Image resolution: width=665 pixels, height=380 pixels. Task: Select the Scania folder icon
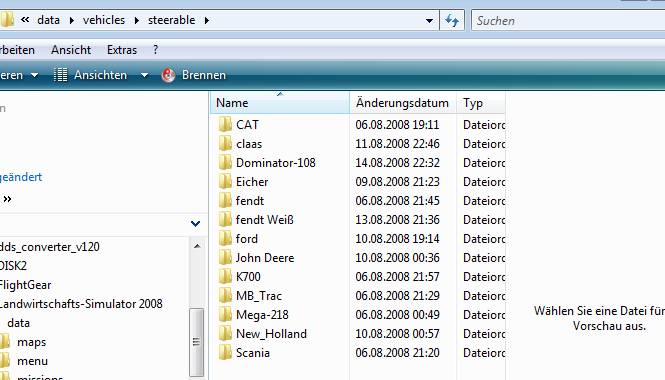225,353
